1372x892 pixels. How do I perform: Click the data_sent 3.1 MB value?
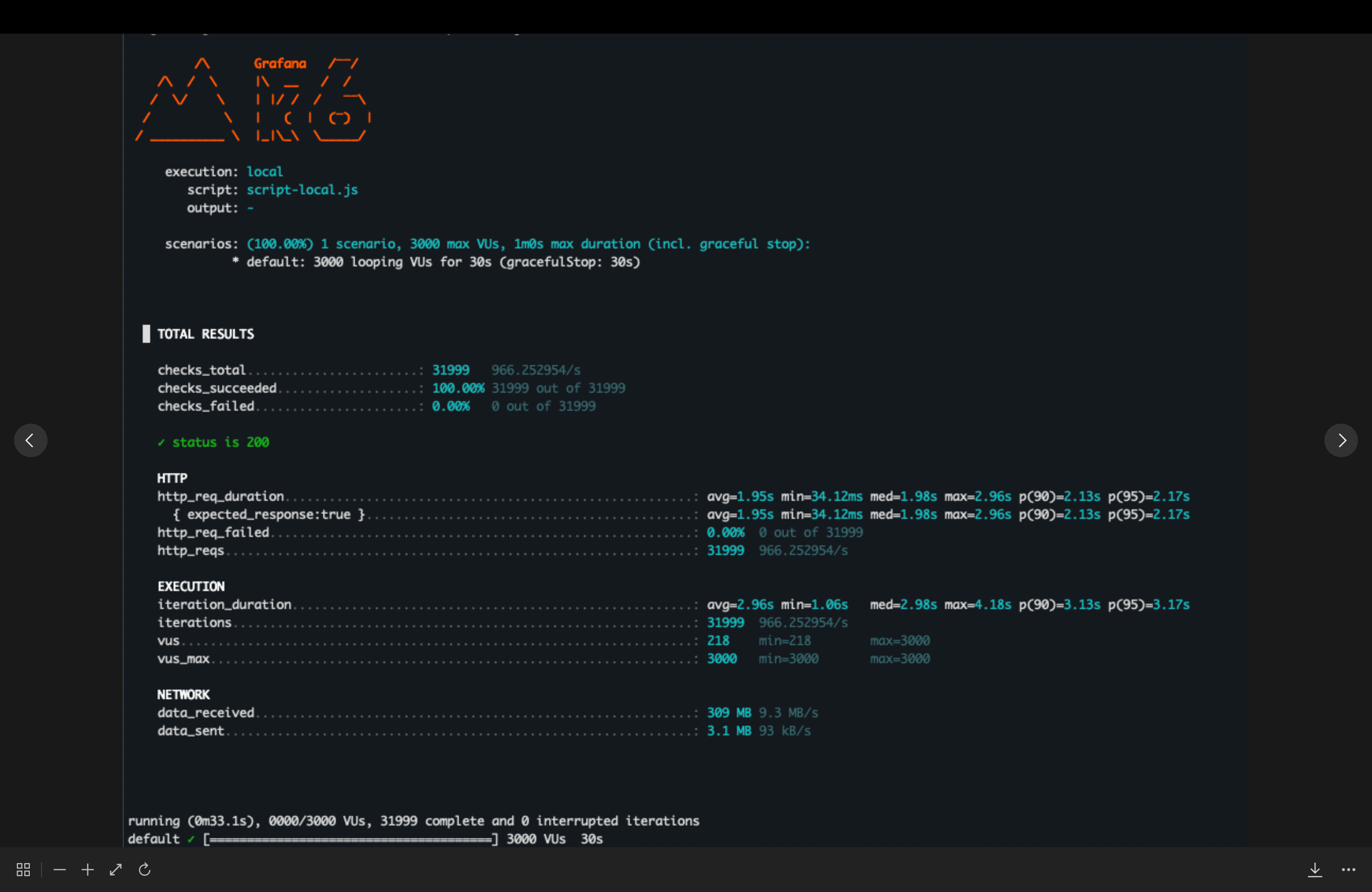click(x=728, y=731)
